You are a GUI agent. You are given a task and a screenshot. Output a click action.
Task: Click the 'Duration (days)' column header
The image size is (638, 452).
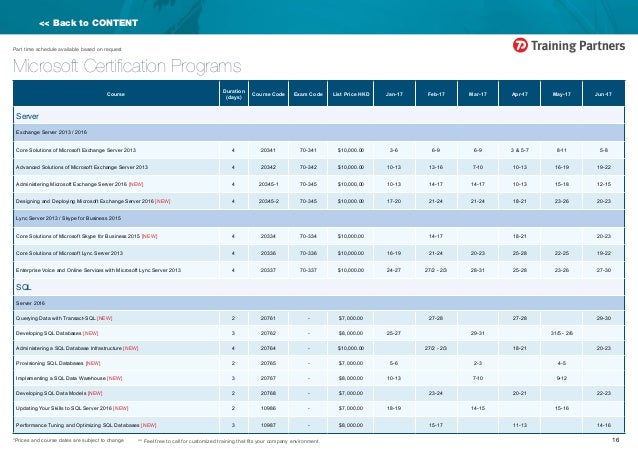pyautogui.click(x=234, y=94)
